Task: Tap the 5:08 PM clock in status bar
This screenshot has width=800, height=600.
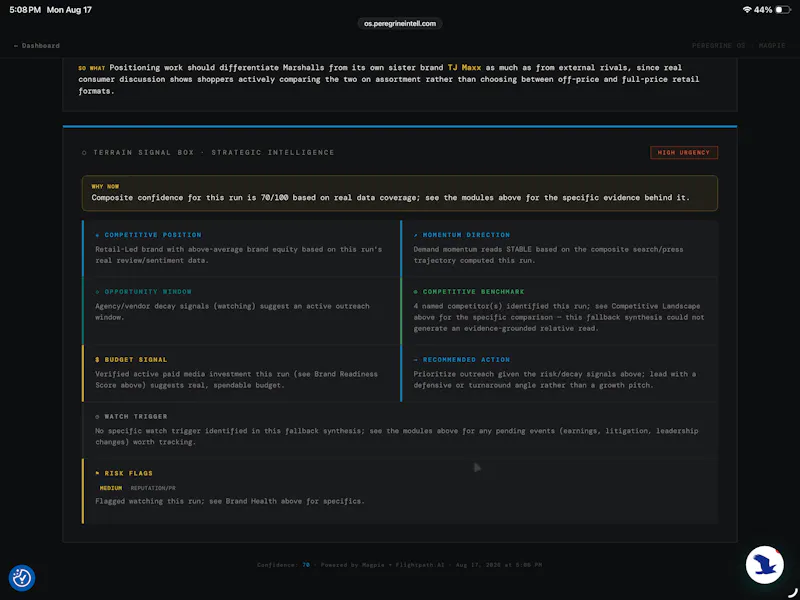Action: (24, 10)
